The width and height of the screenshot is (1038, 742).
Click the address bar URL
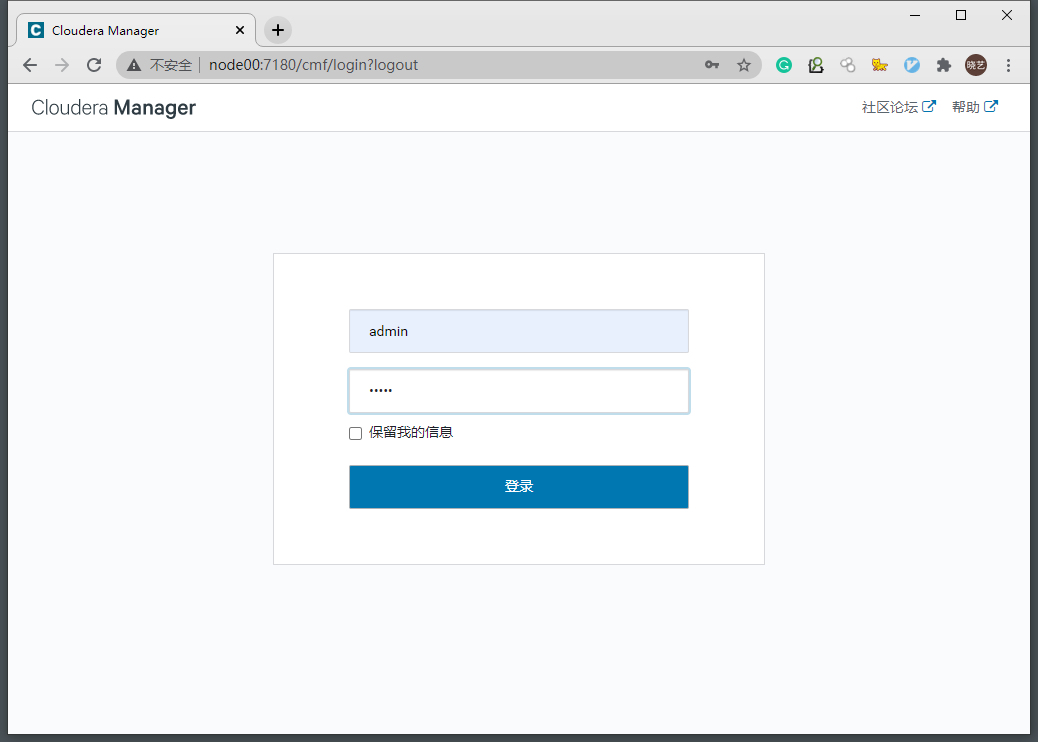(313, 65)
